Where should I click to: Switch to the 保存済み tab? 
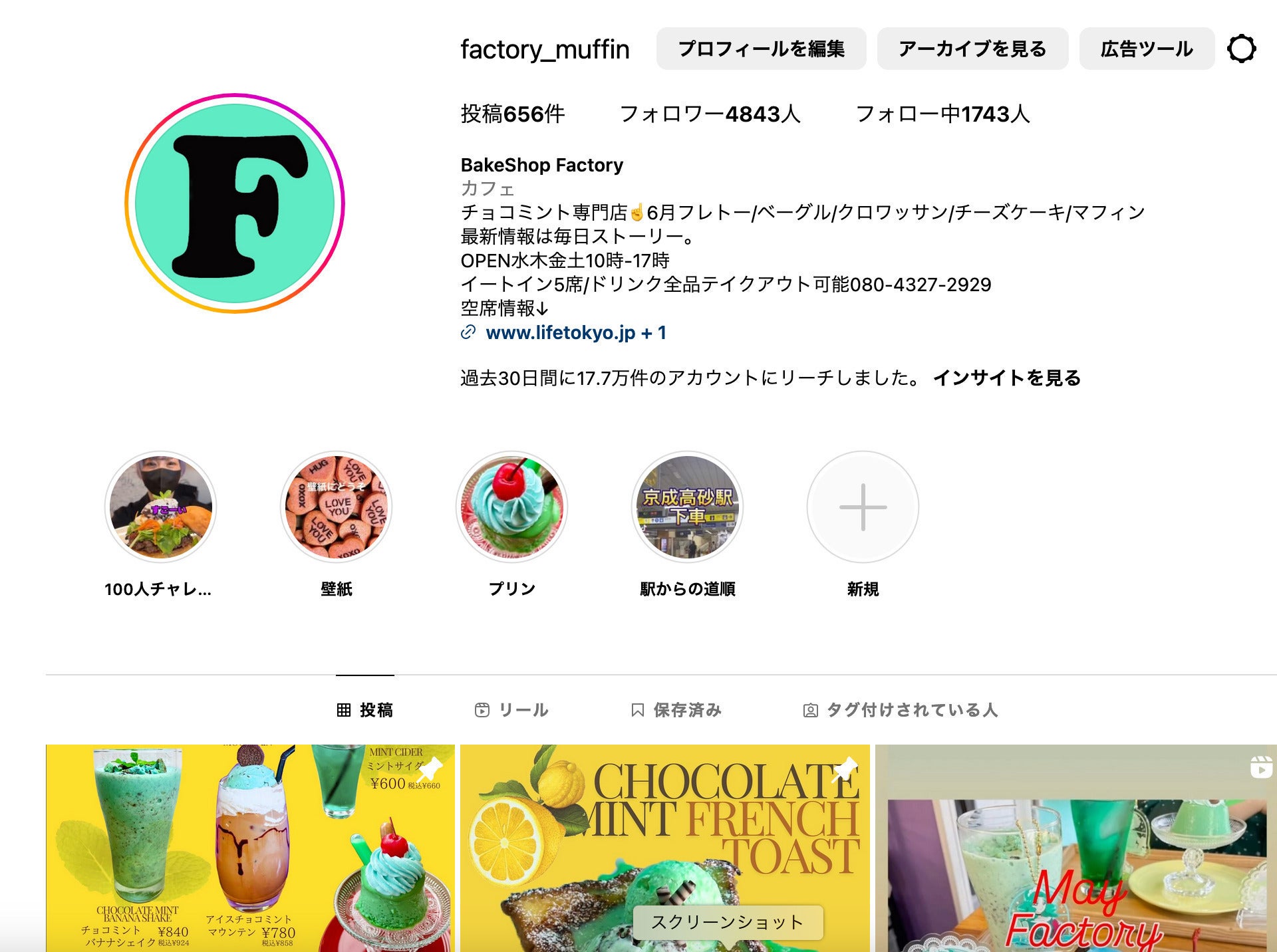[x=676, y=710]
